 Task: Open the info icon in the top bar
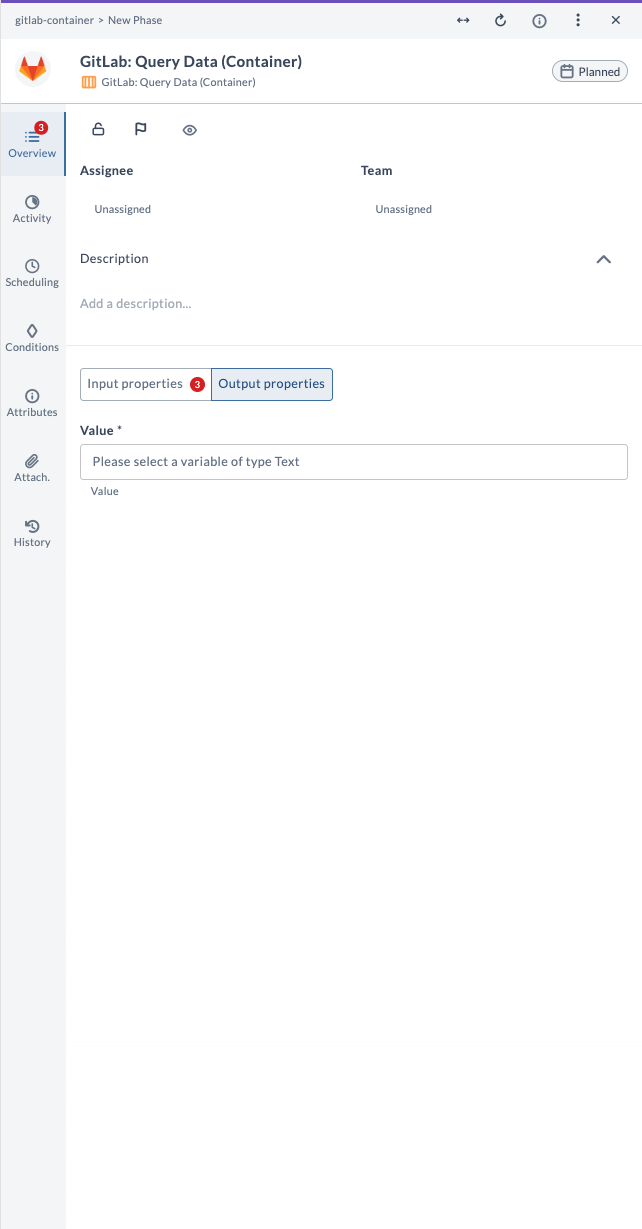539,20
